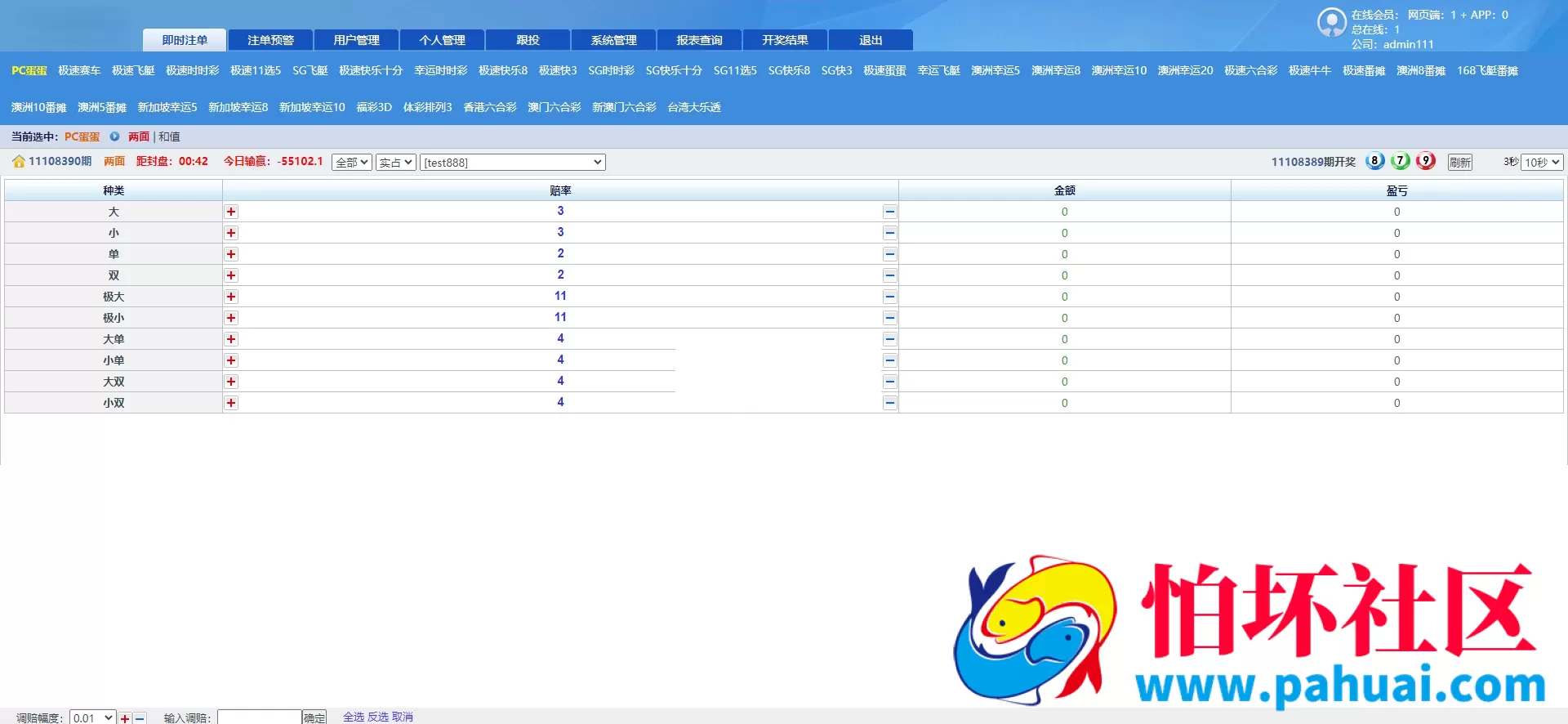The width and height of the screenshot is (1568, 724).
Task: Select 和值 sub-category link
Action: pyautogui.click(x=169, y=136)
